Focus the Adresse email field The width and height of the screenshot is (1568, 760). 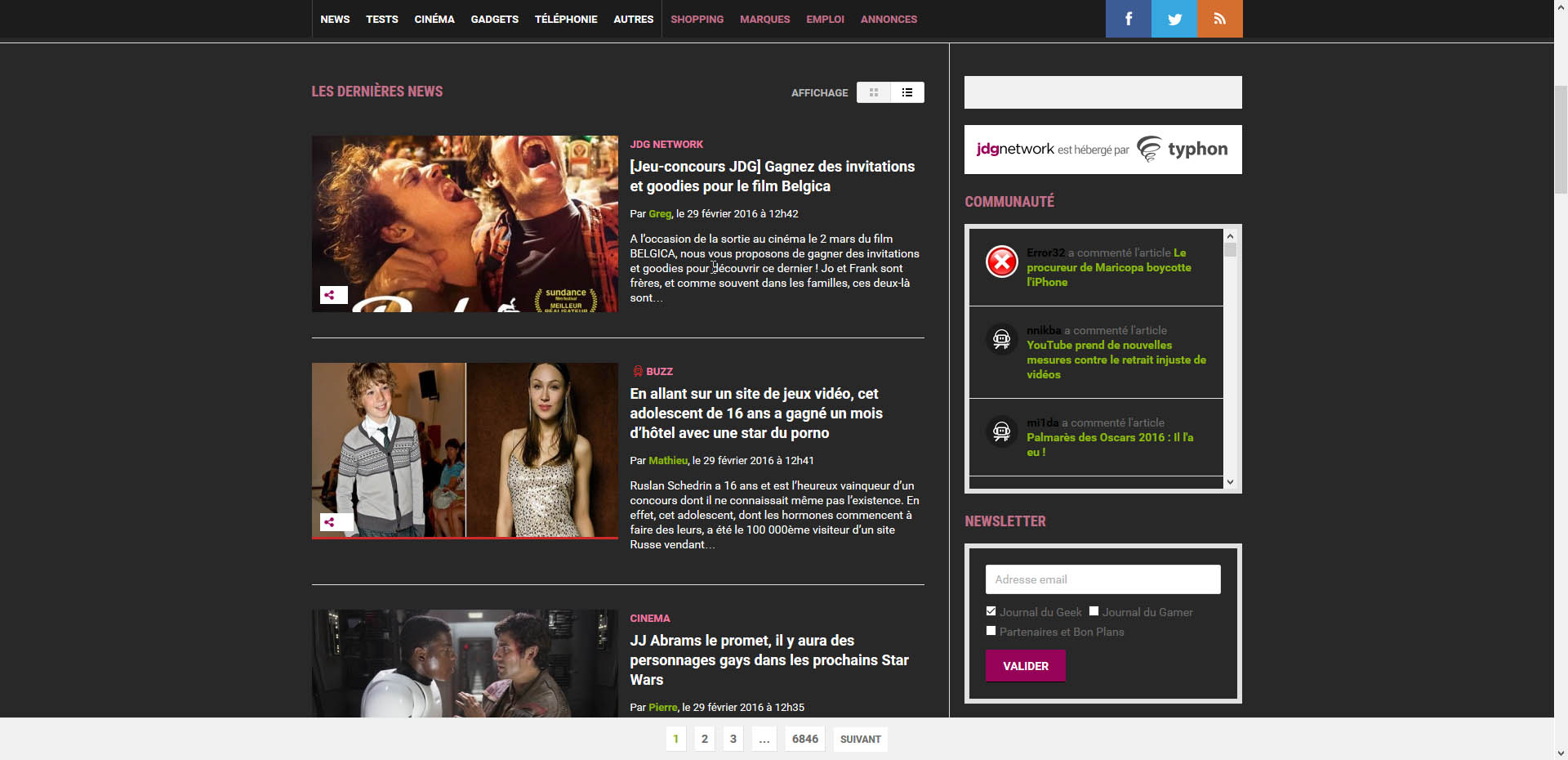(1103, 579)
